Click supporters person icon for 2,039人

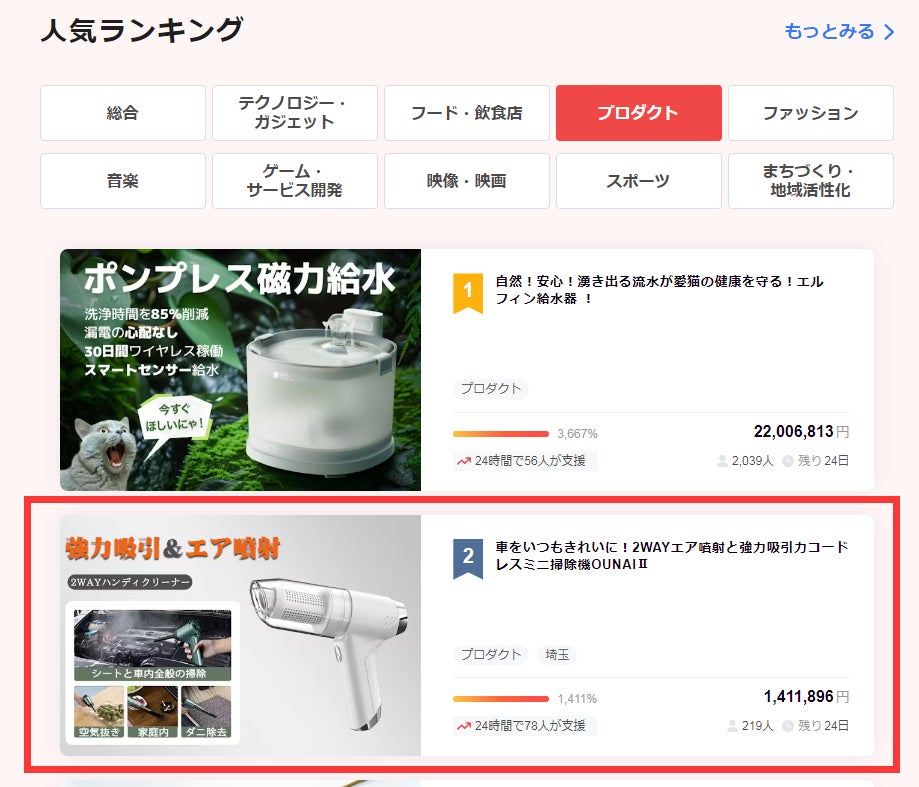point(723,461)
